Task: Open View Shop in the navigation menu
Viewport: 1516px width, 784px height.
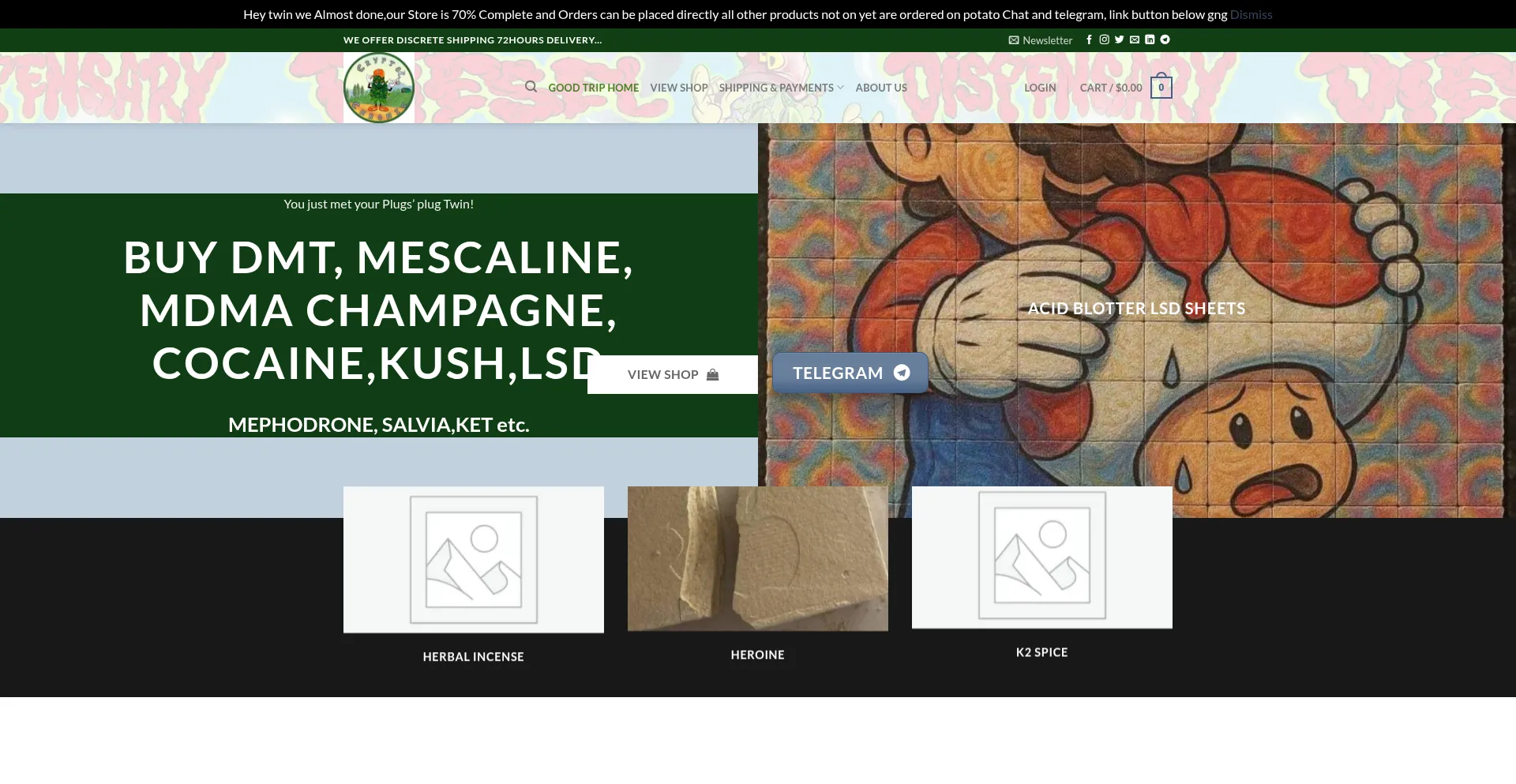Action: tap(679, 88)
